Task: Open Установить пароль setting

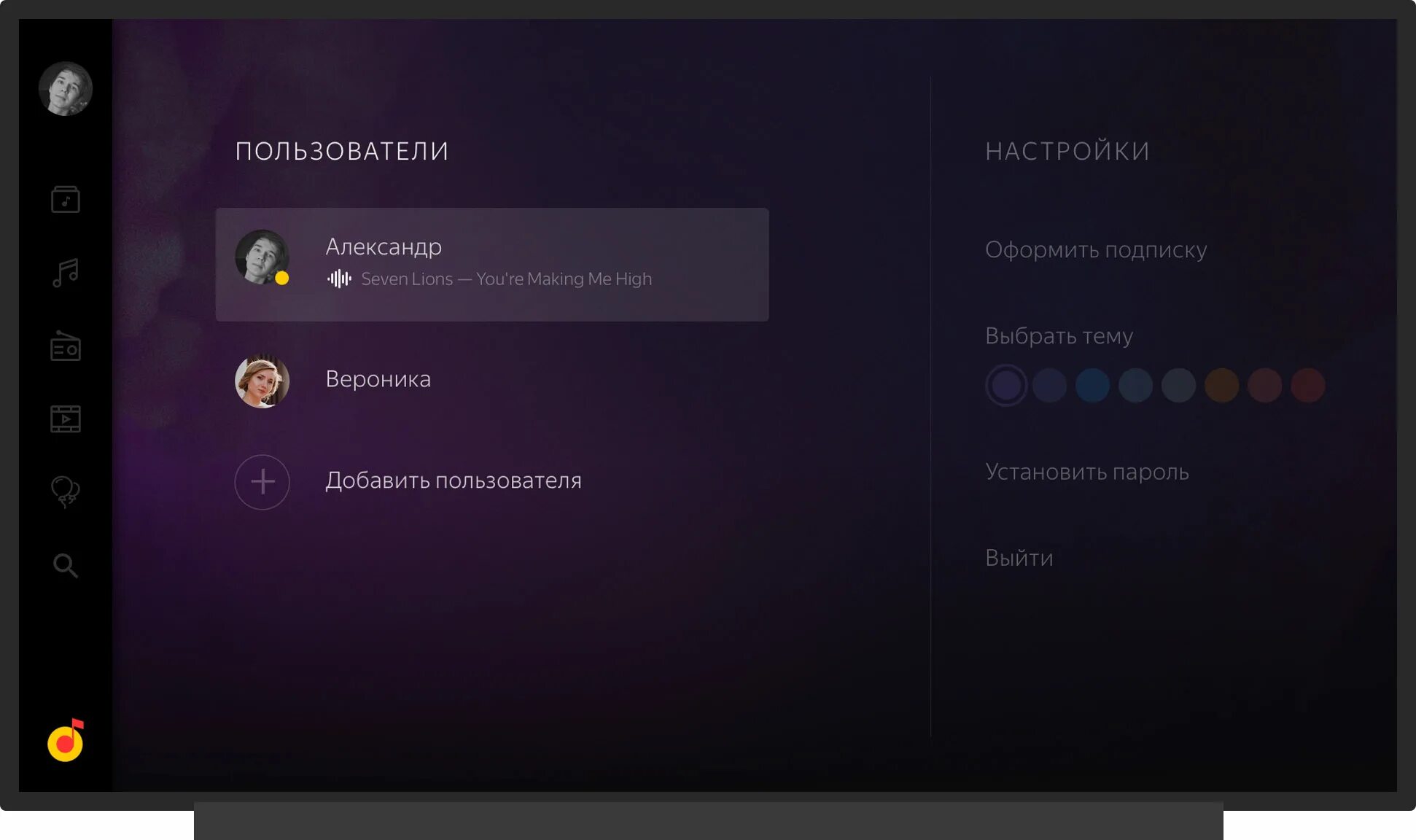Action: pos(1086,472)
